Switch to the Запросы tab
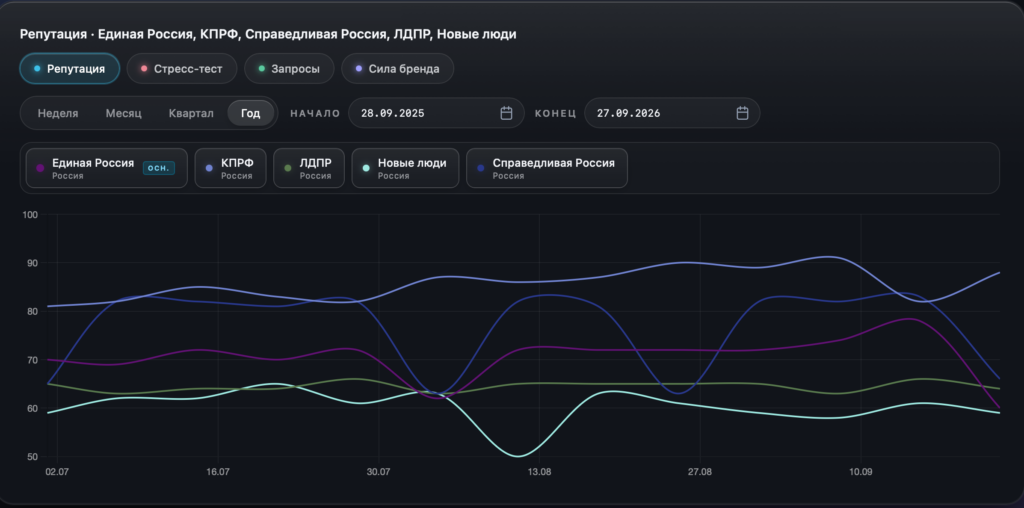This screenshot has width=1024, height=508. pyautogui.click(x=289, y=69)
